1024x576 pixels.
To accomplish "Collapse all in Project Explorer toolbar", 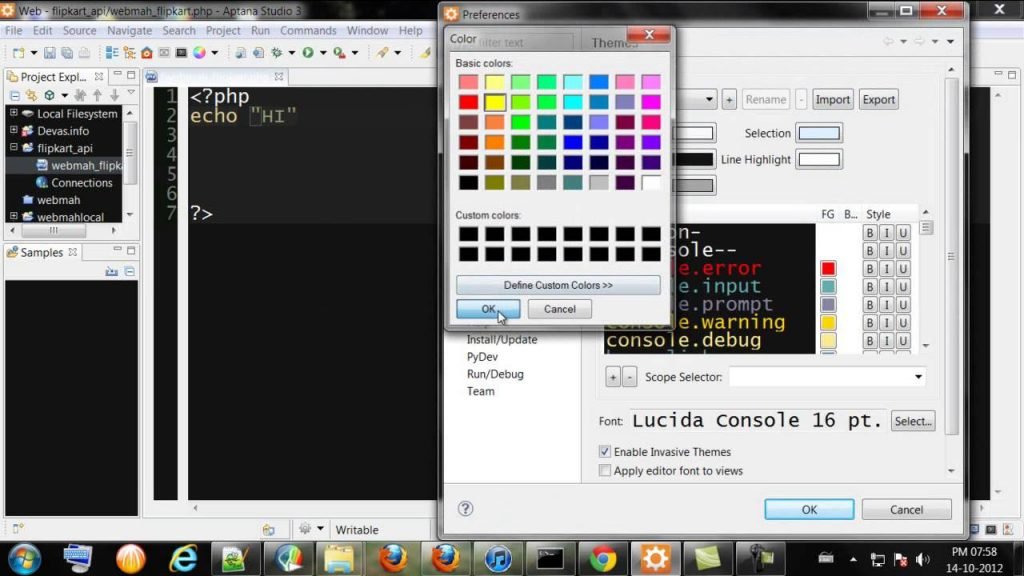I will pos(14,95).
